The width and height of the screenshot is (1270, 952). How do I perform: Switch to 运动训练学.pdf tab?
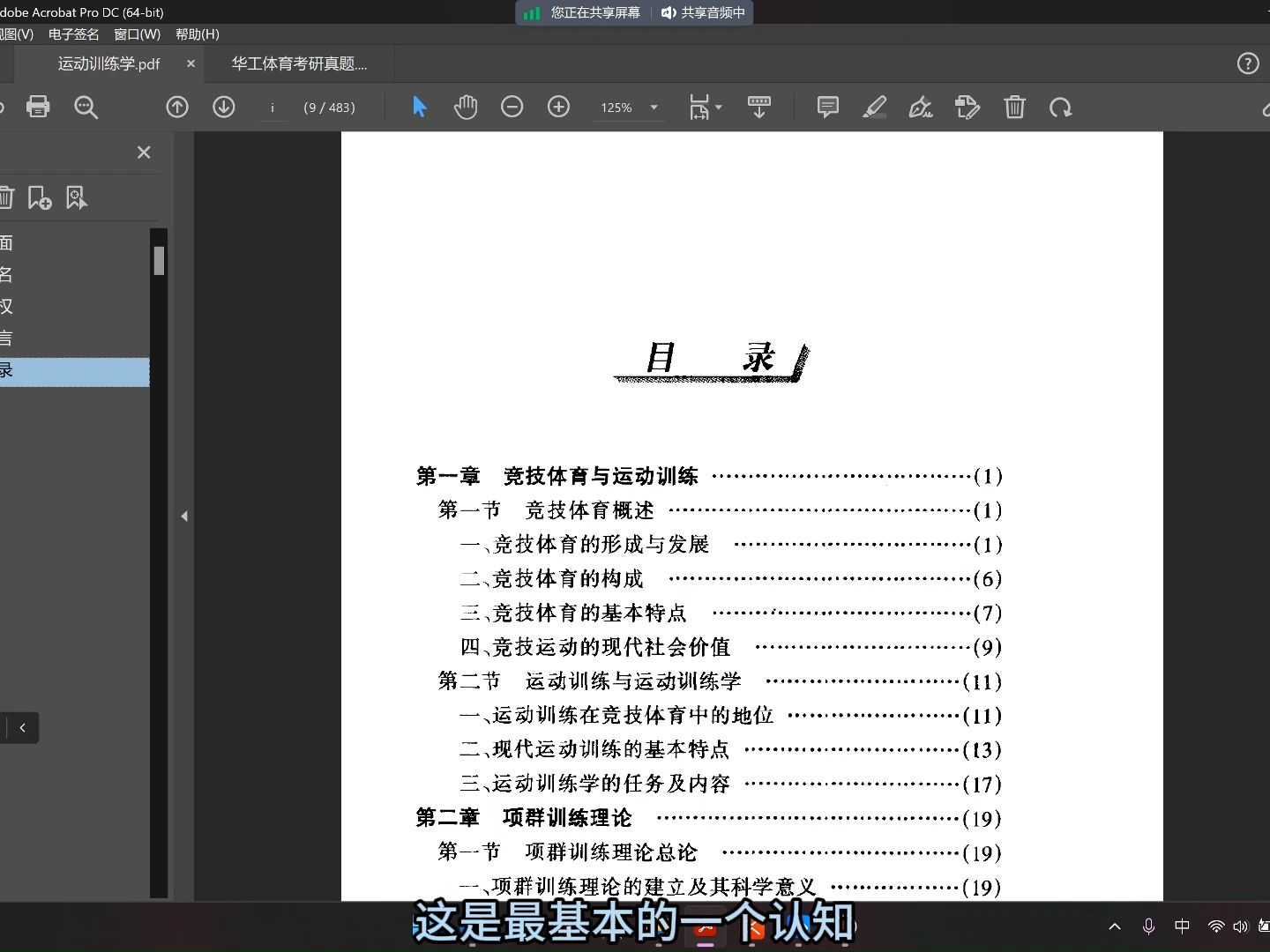(x=109, y=63)
